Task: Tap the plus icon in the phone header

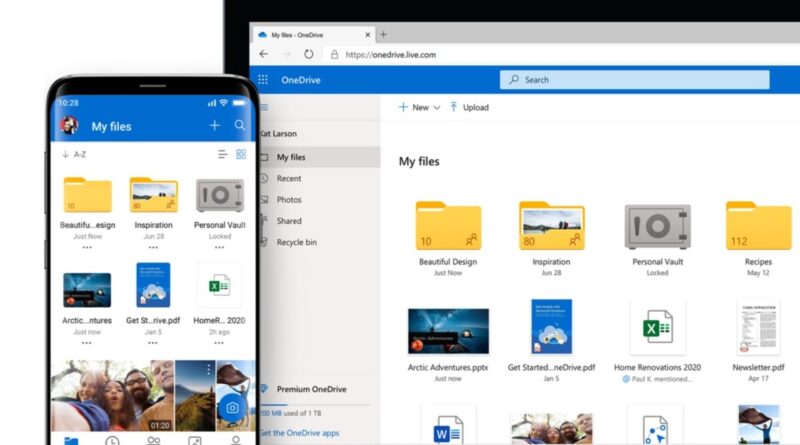Action: [215, 125]
